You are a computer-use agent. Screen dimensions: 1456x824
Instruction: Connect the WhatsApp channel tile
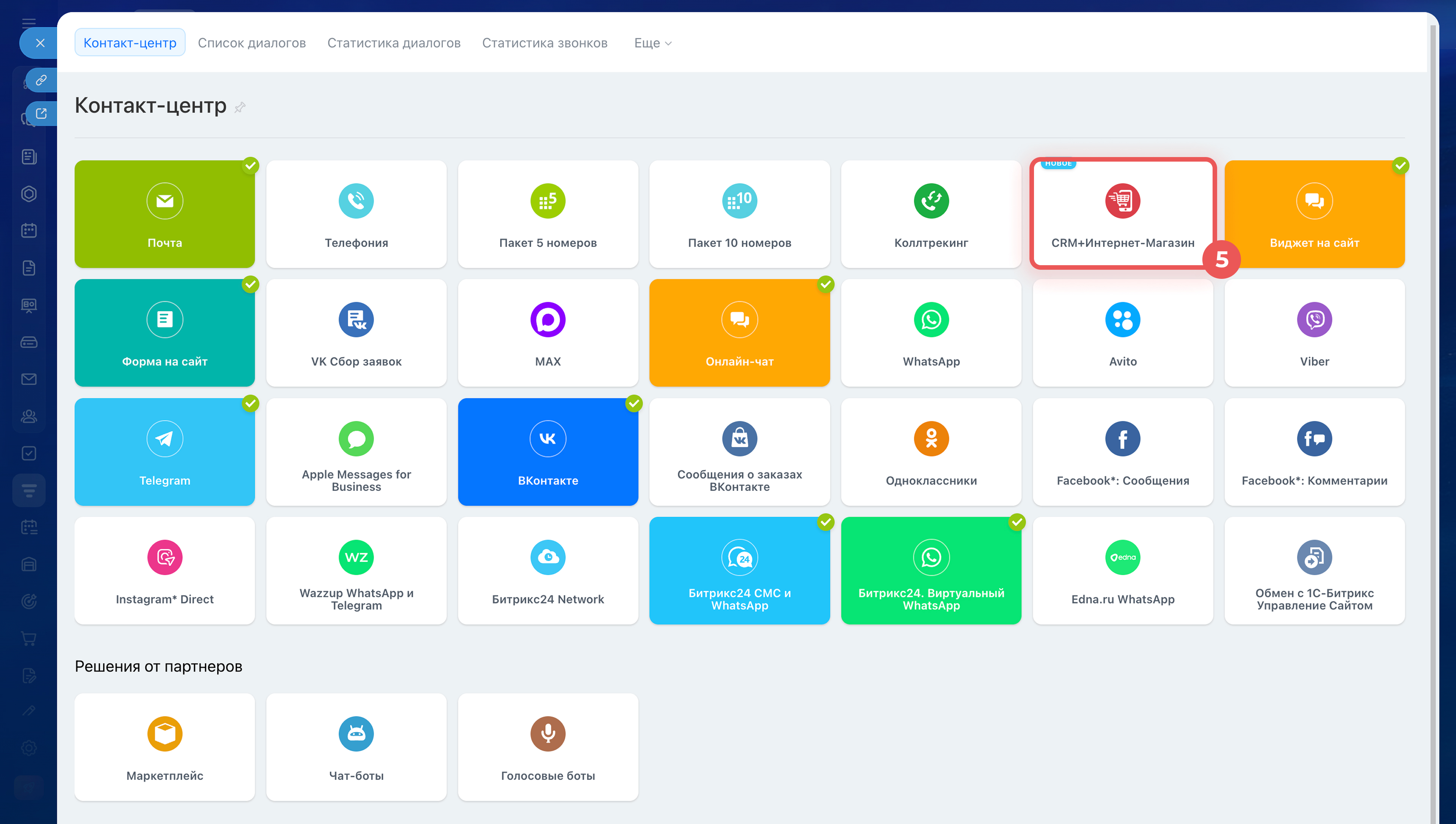pos(931,333)
